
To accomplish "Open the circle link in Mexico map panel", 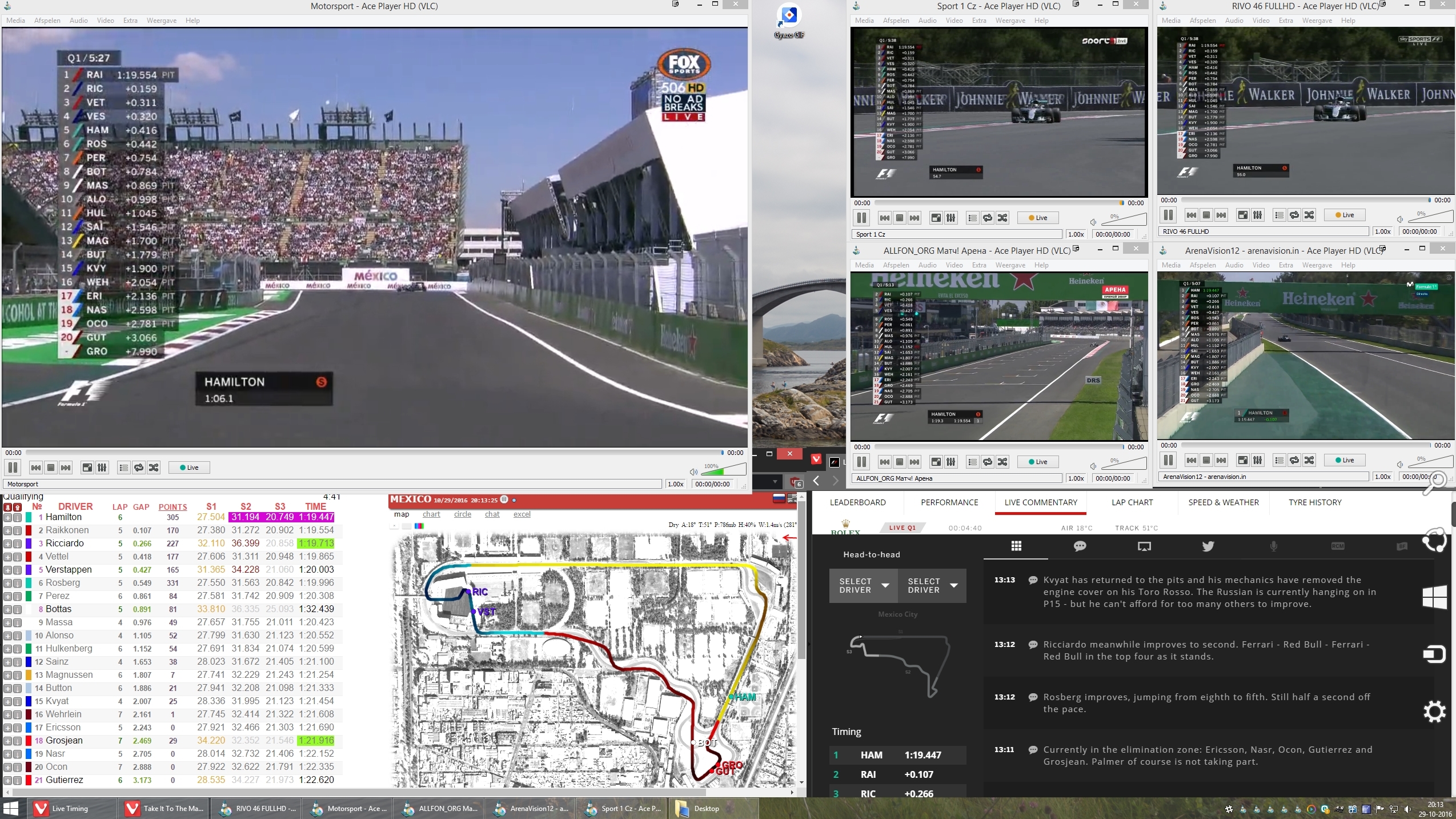I will pyautogui.click(x=463, y=514).
